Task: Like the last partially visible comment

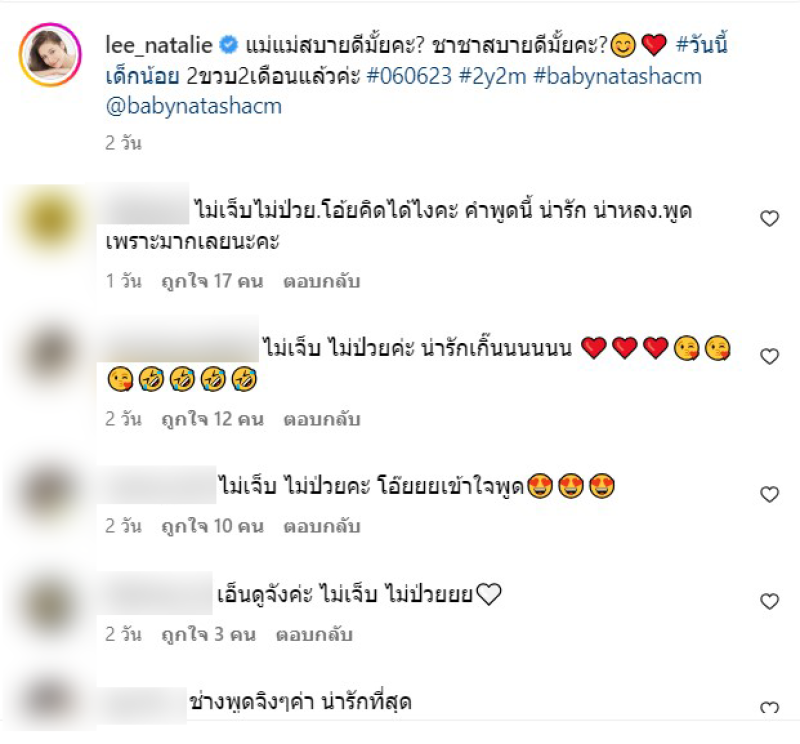Action: coord(769,708)
